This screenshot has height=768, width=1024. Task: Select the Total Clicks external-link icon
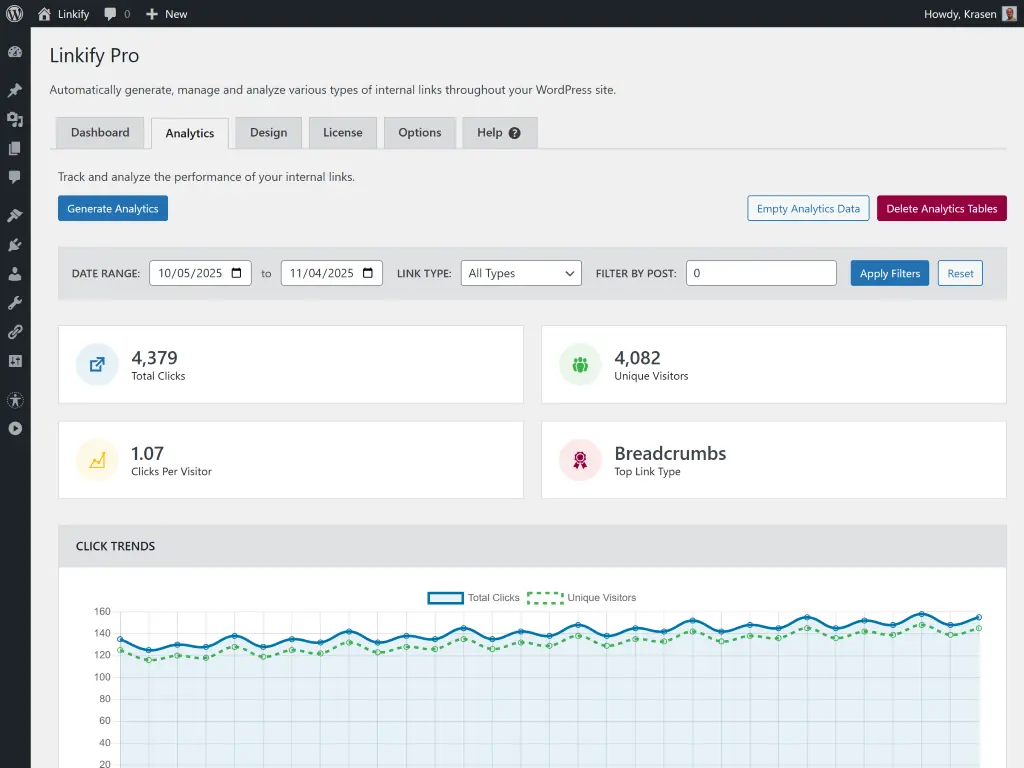click(x=96, y=364)
